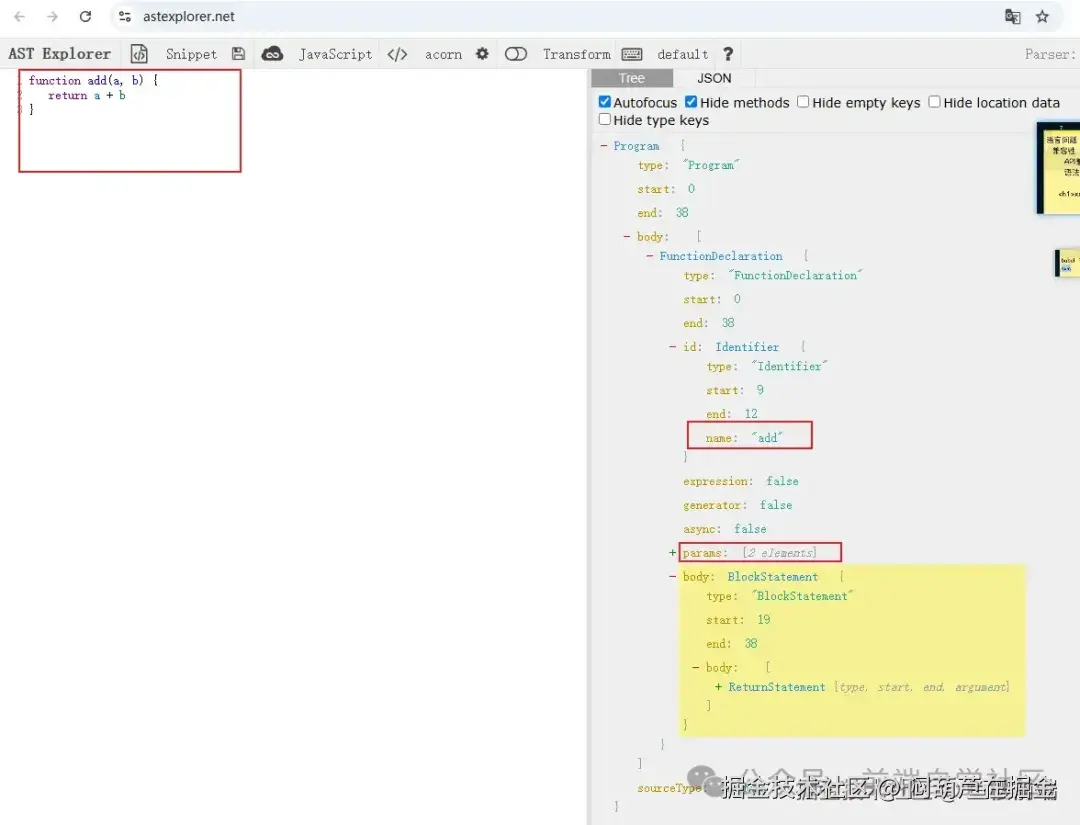
Task: Click the Identifier "start: 9" row
Action: tap(735, 390)
